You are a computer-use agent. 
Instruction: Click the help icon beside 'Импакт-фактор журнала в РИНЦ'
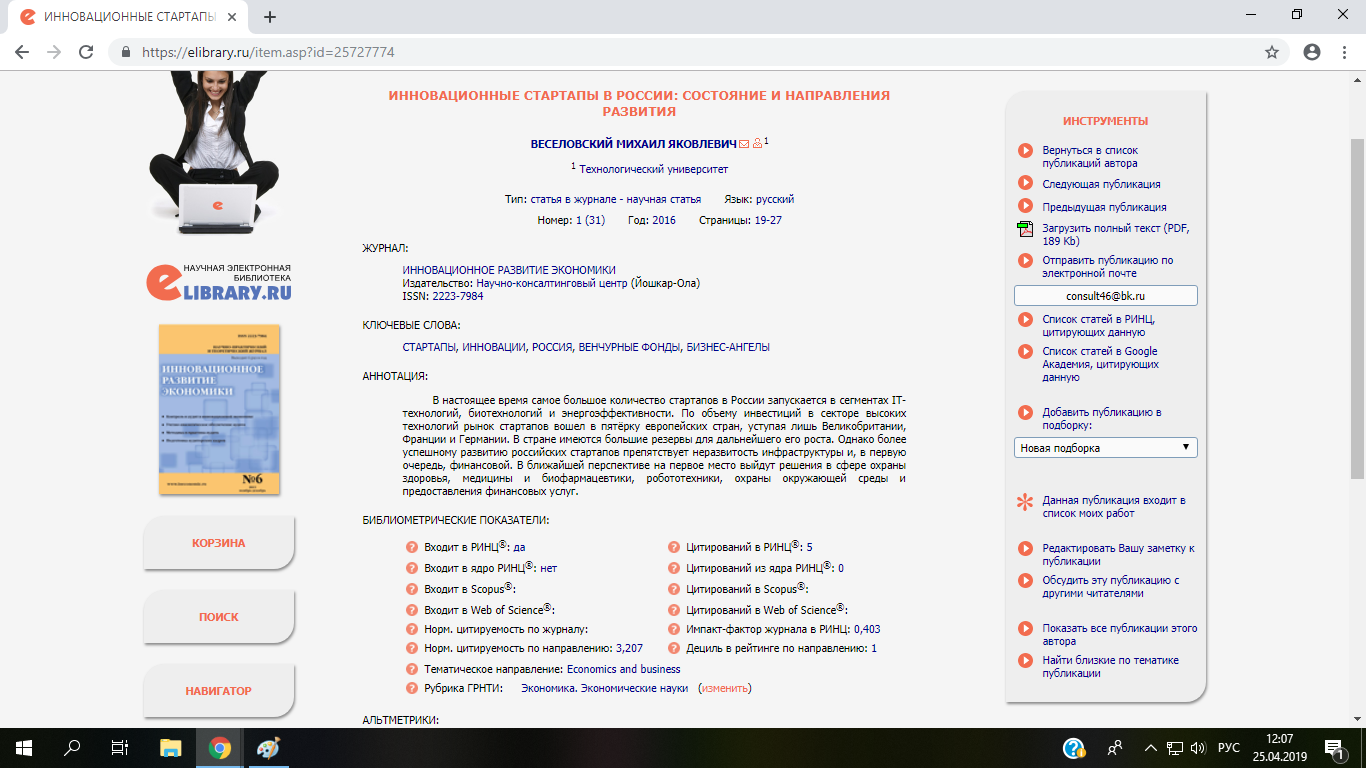click(674, 629)
